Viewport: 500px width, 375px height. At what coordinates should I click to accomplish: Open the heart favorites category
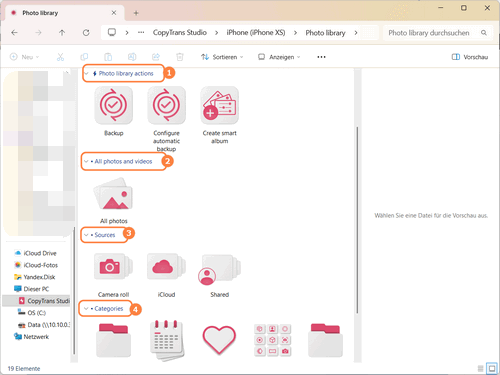219,340
